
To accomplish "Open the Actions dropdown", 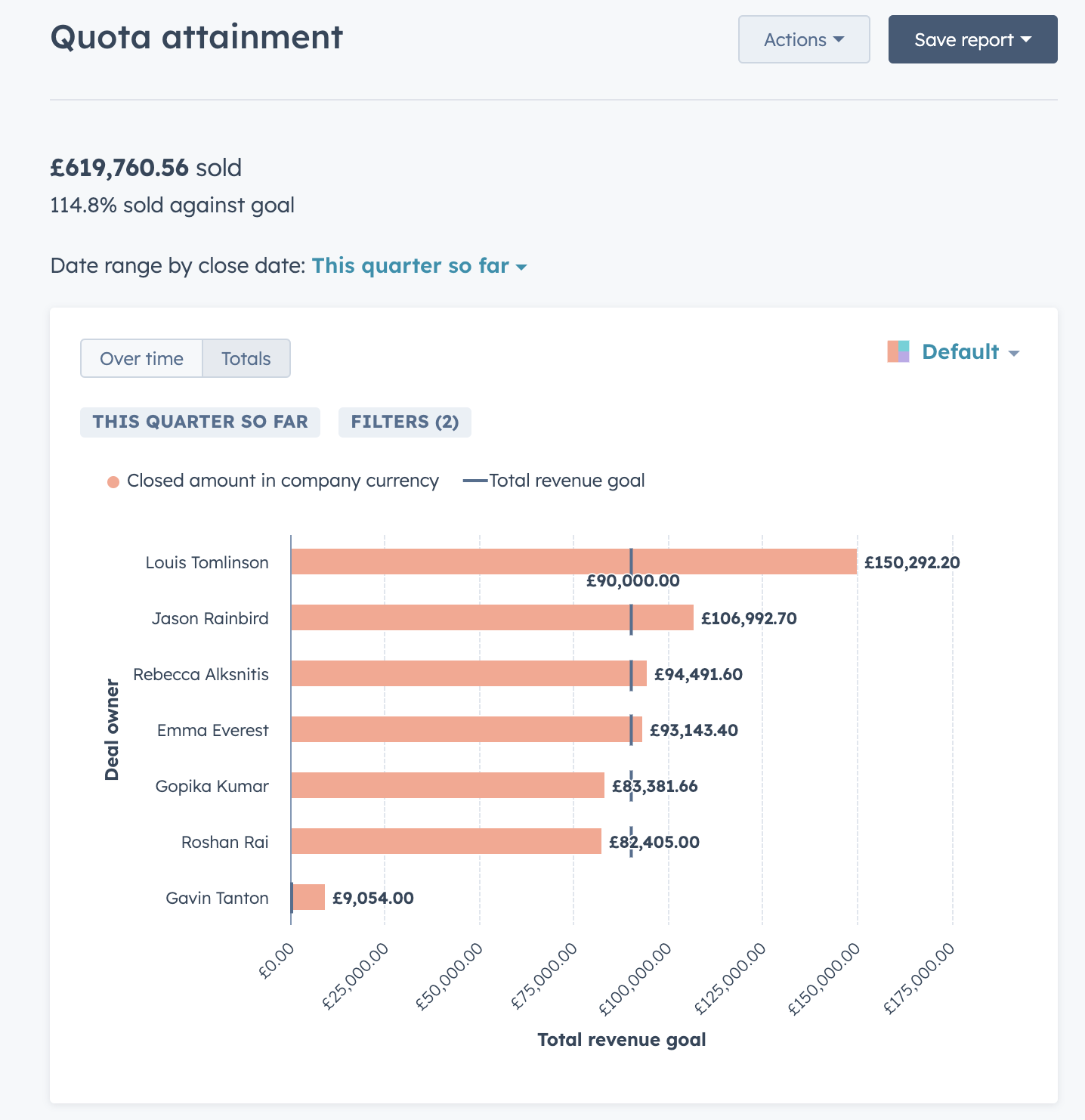I will pyautogui.click(x=803, y=39).
